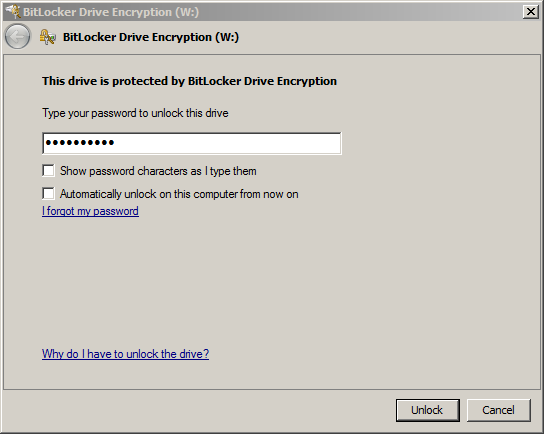
Task: Click the BitLocker key icon in title bar
Action: [13, 11]
